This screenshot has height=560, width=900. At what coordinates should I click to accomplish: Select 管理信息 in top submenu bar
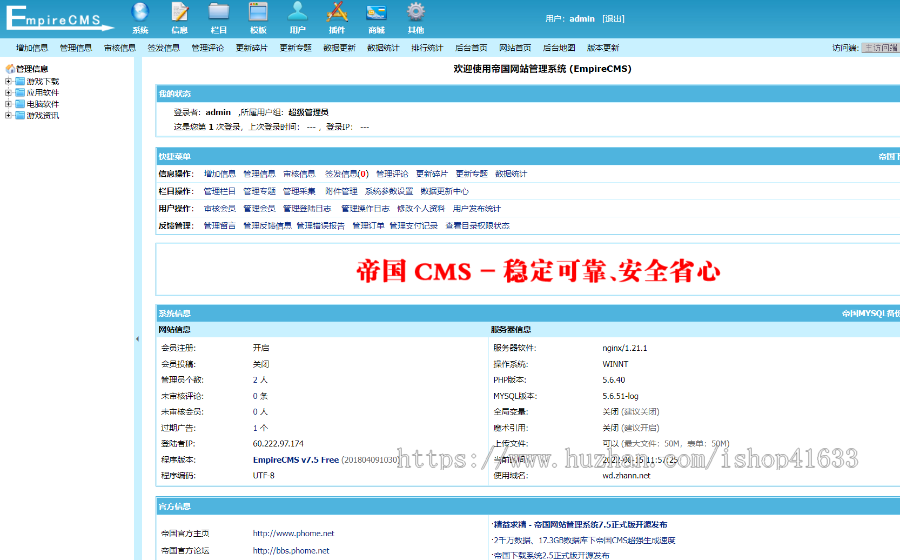point(76,48)
